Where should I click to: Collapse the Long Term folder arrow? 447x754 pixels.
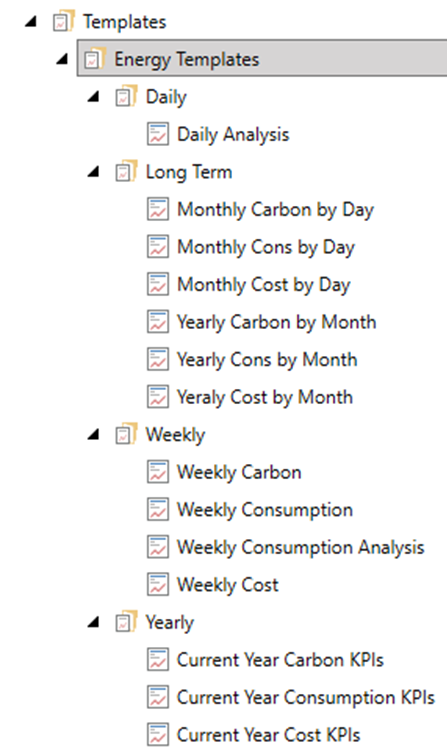[x=93, y=172]
